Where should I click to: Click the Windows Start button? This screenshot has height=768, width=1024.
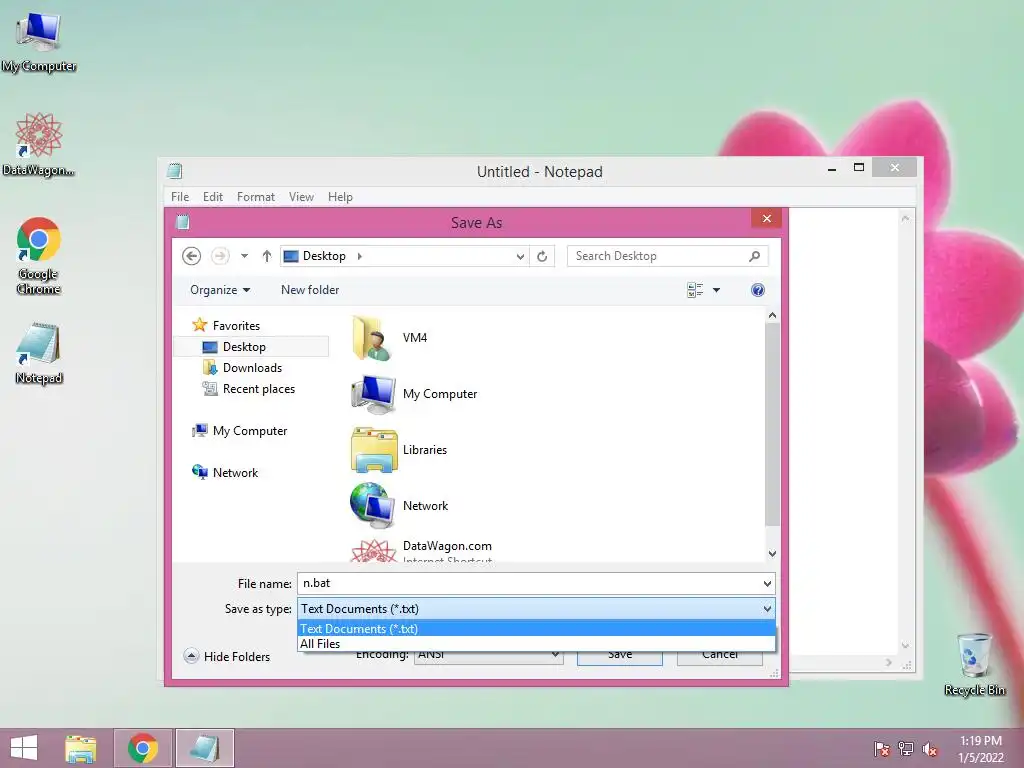point(24,748)
